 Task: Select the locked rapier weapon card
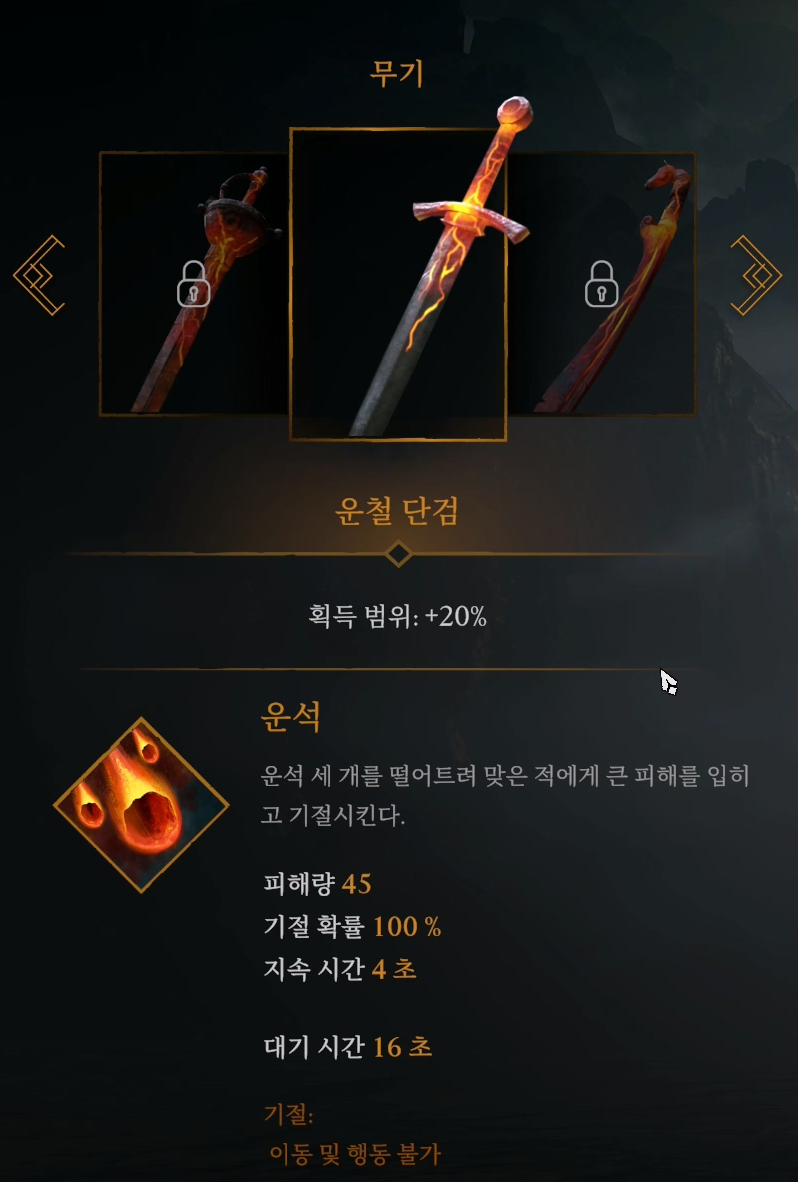click(194, 283)
